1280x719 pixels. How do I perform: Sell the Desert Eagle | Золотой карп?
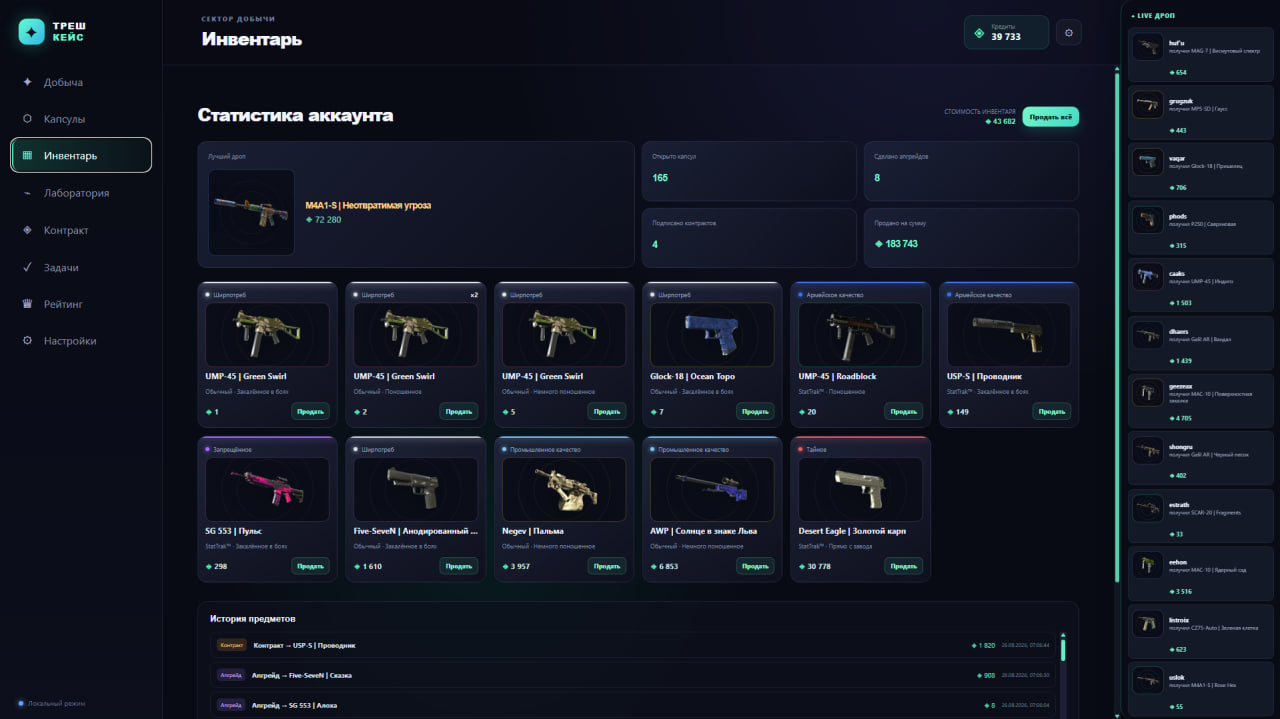click(x=903, y=566)
